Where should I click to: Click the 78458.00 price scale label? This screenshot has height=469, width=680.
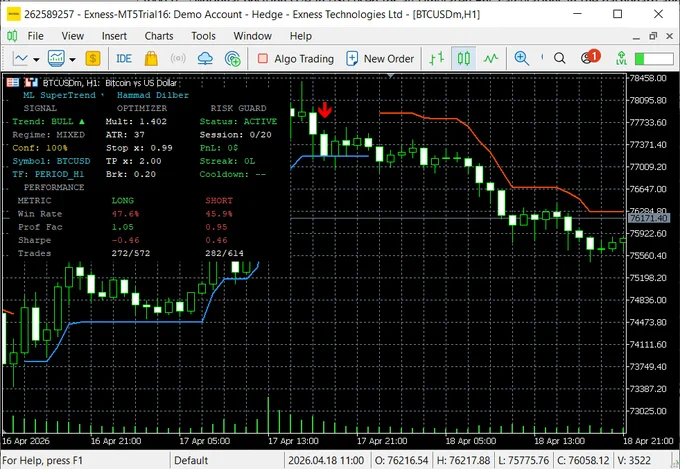[x=648, y=79]
